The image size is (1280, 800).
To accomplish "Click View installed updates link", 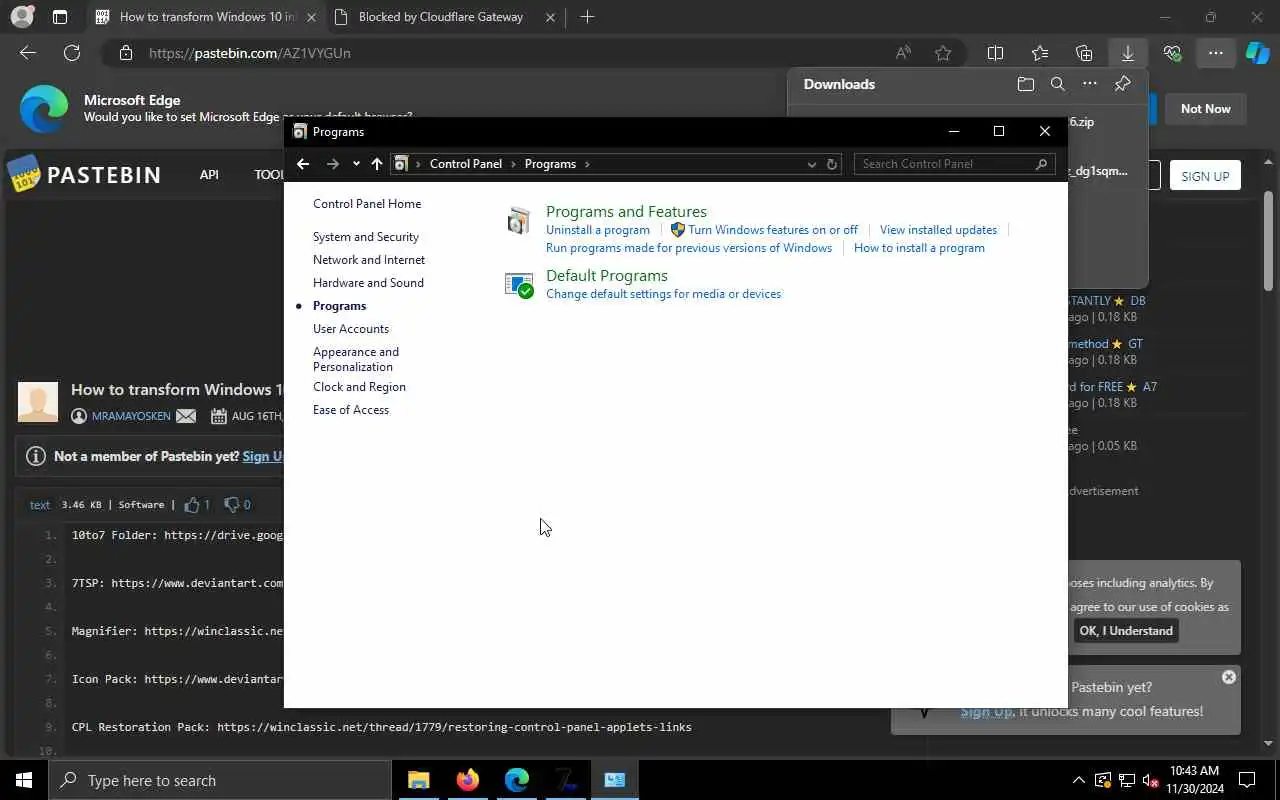I will (938, 230).
